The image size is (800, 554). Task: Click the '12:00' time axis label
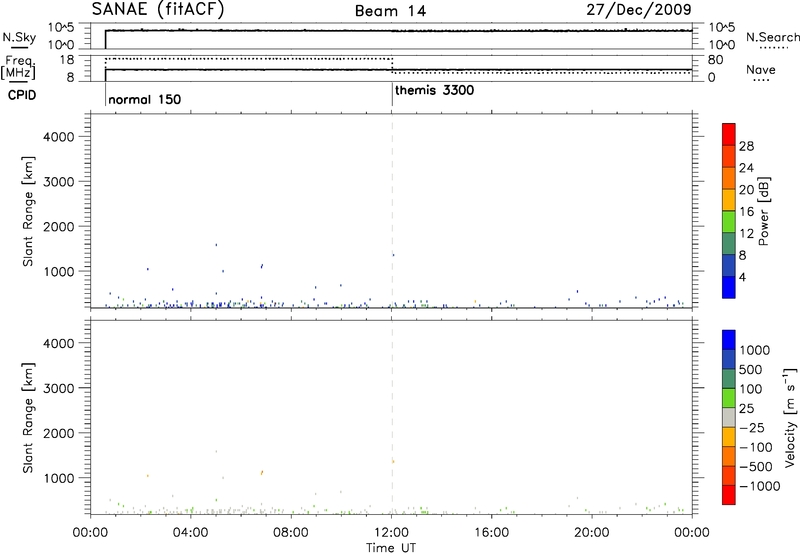[x=391, y=533]
